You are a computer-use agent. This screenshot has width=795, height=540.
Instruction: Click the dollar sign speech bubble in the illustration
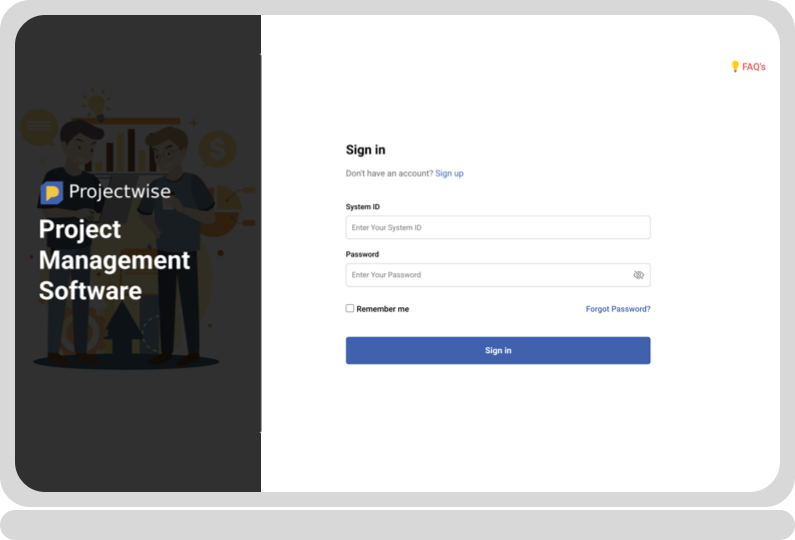[x=217, y=150]
